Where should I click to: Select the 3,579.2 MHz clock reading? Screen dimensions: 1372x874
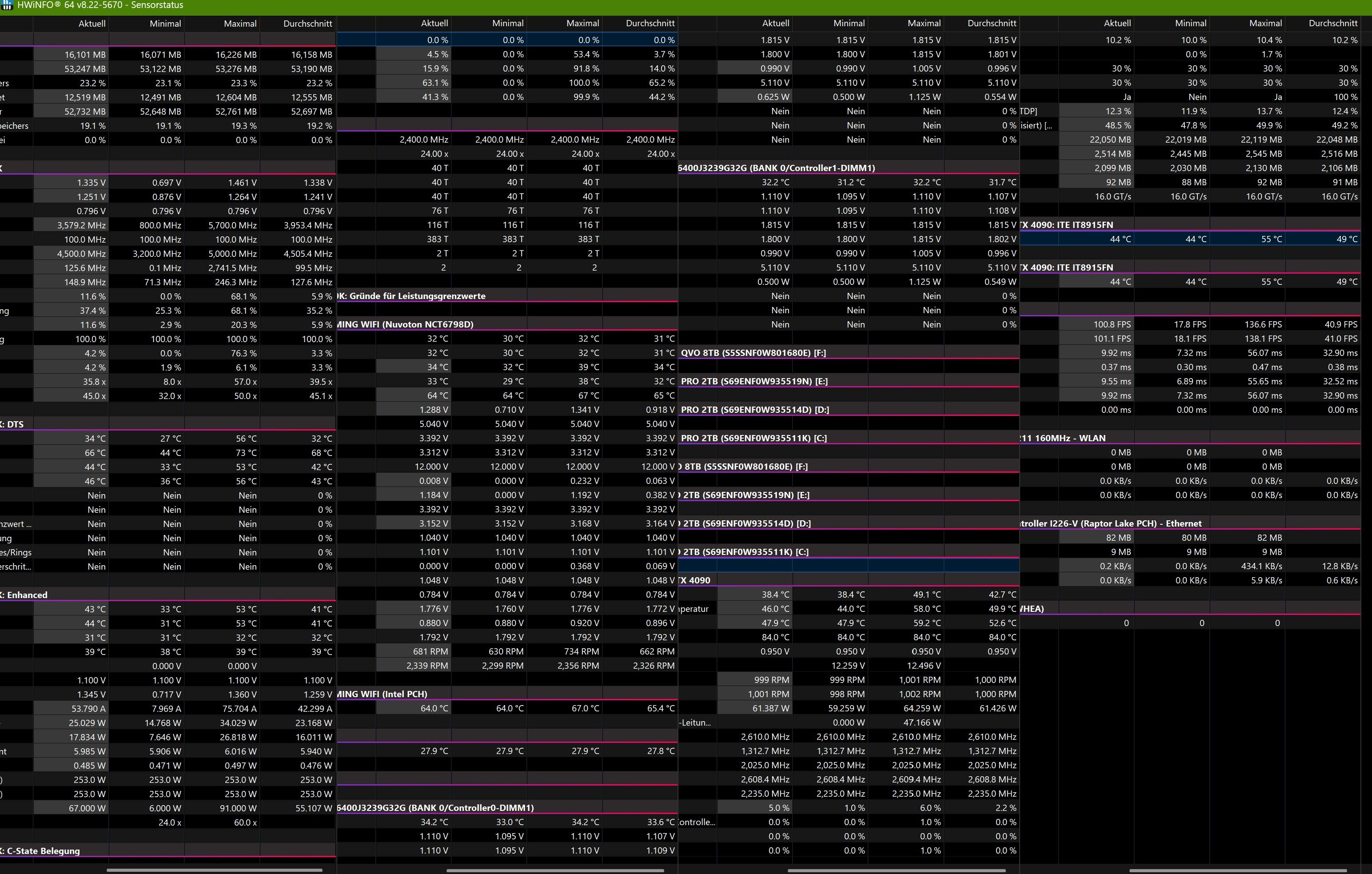pyautogui.click(x=81, y=225)
